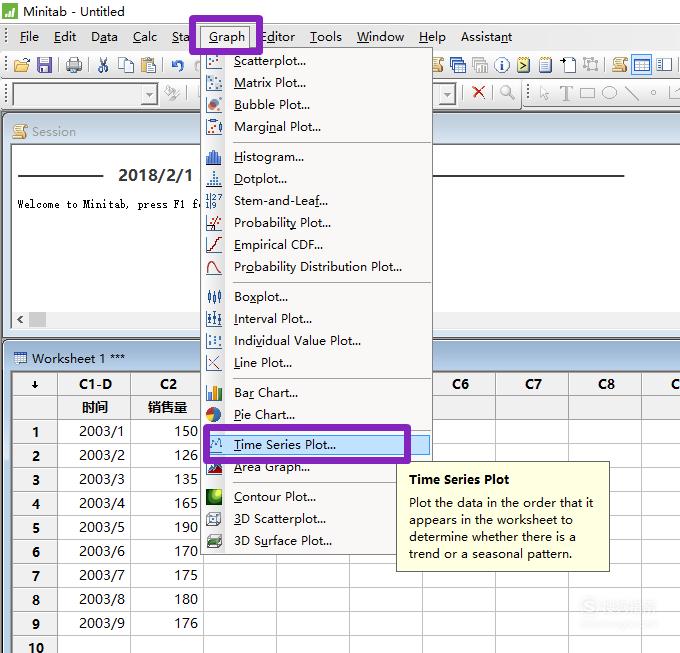Select the Rectangle drawing tool
Image resolution: width=680 pixels, height=653 pixels.
tap(587, 93)
